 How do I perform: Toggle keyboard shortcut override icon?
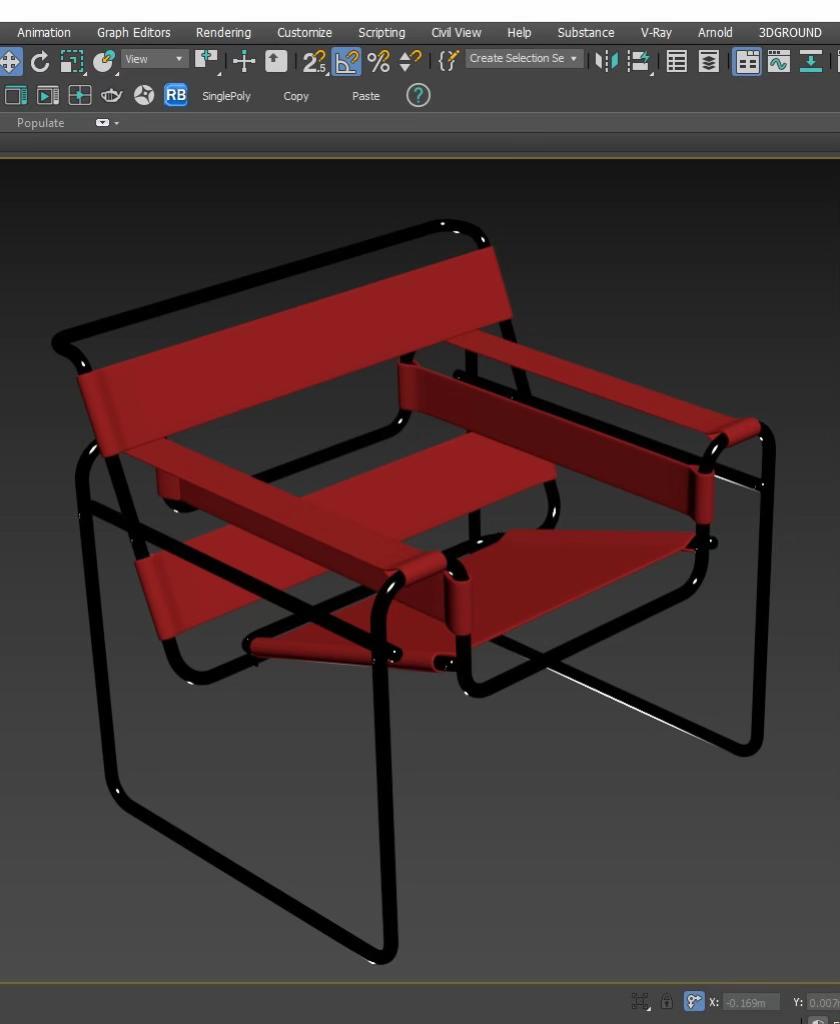click(x=276, y=61)
